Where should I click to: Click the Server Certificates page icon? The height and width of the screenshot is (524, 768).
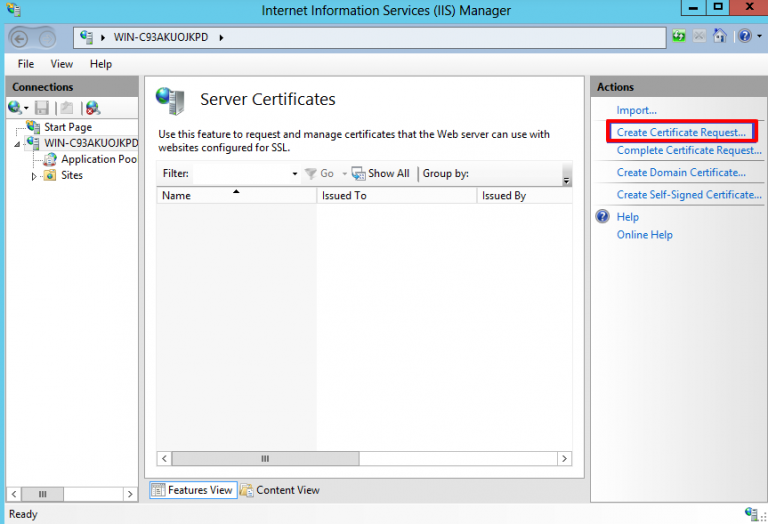[170, 101]
